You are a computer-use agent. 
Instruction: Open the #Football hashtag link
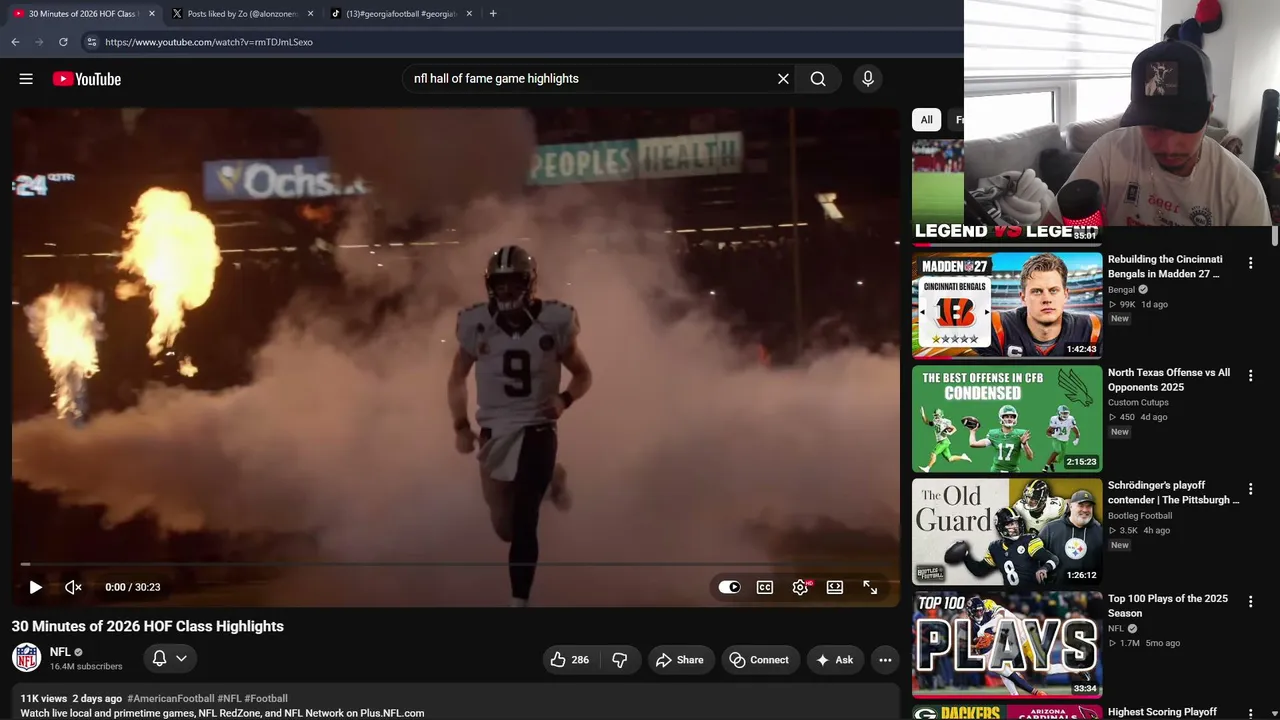pos(266,699)
